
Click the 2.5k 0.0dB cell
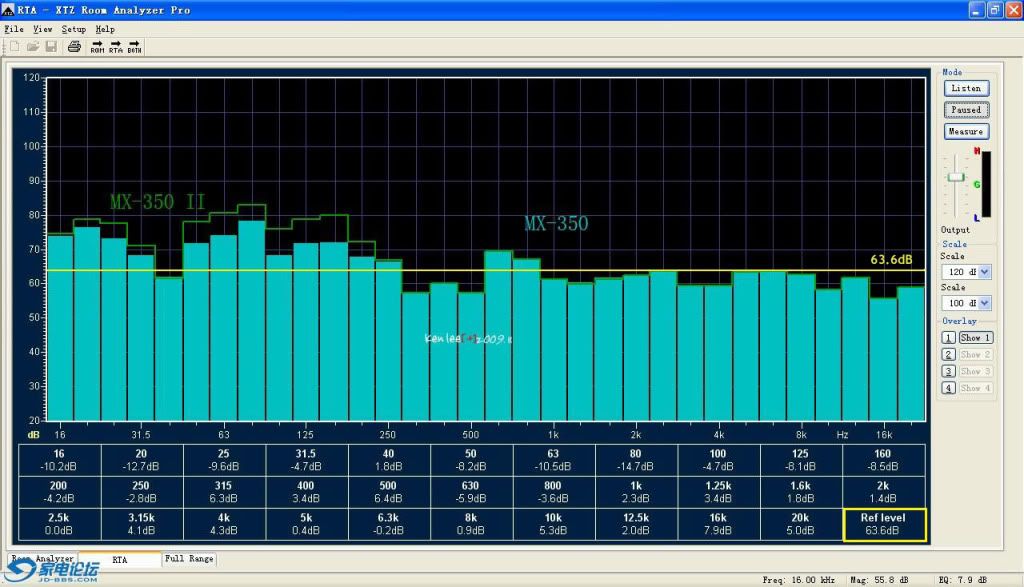(x=59, y=524)
